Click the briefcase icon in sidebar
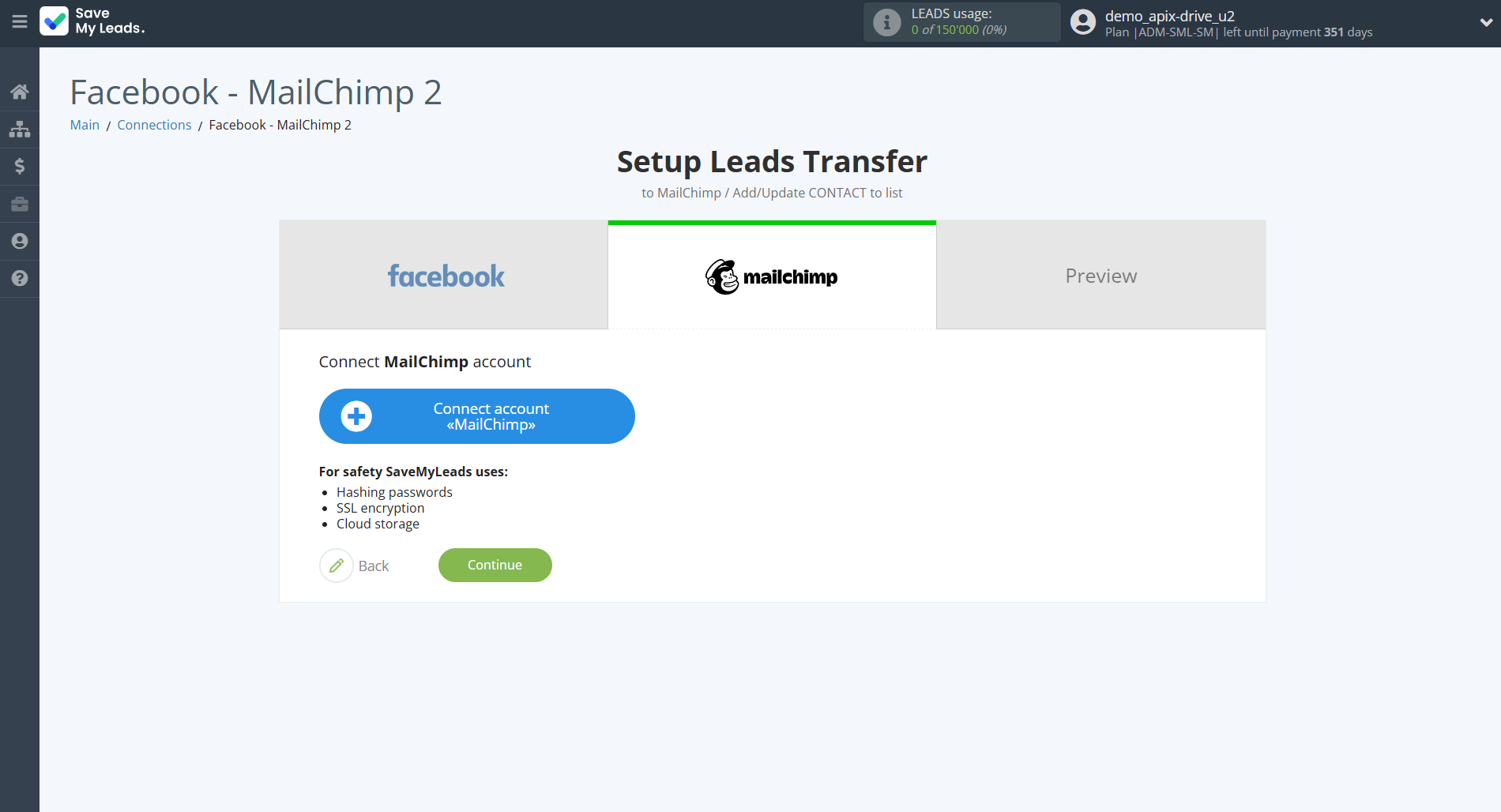The width and height of the screenshot is (1501, 812). (20, 204)
